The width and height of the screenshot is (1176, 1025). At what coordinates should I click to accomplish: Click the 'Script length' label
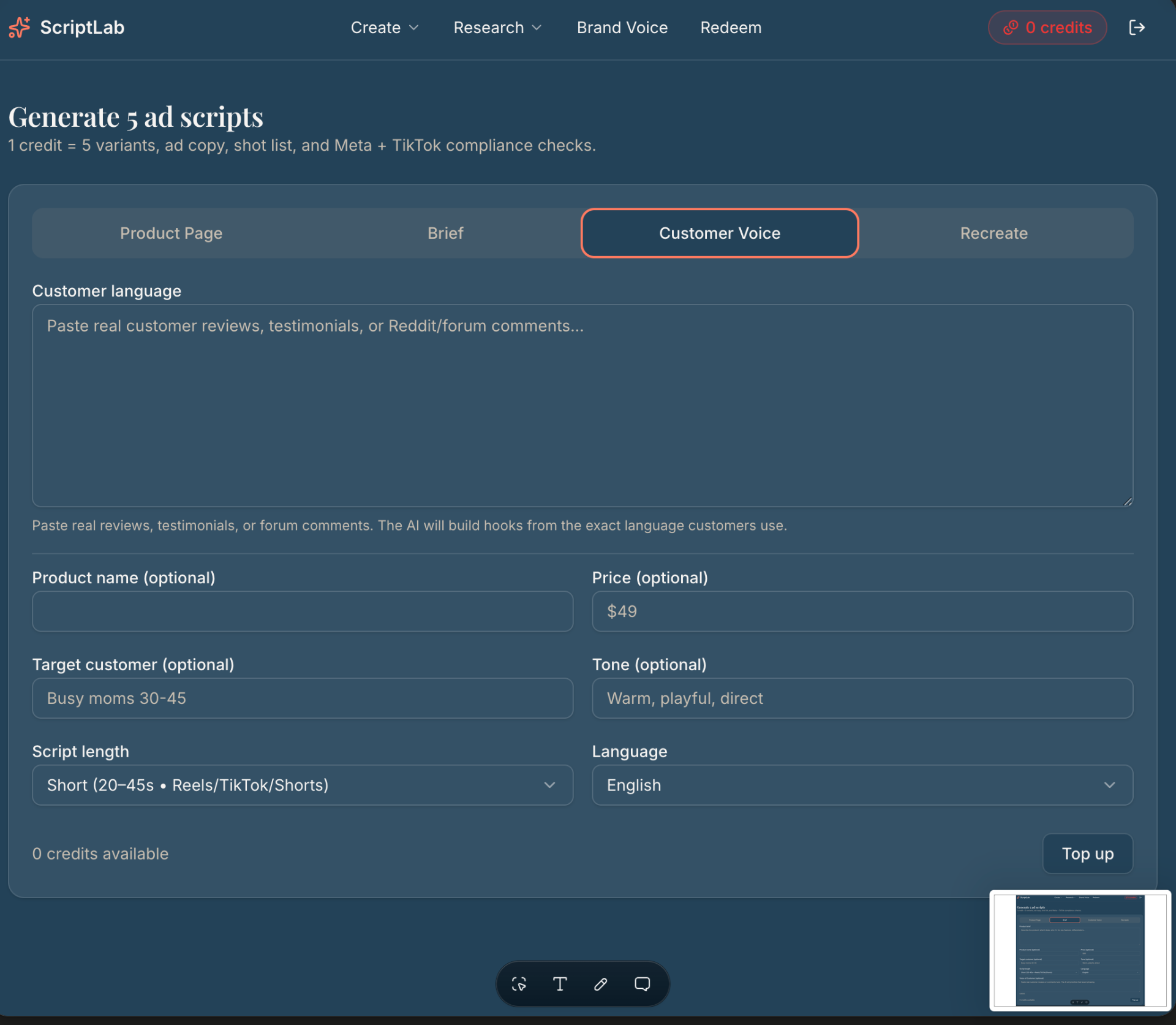point(81,752)
